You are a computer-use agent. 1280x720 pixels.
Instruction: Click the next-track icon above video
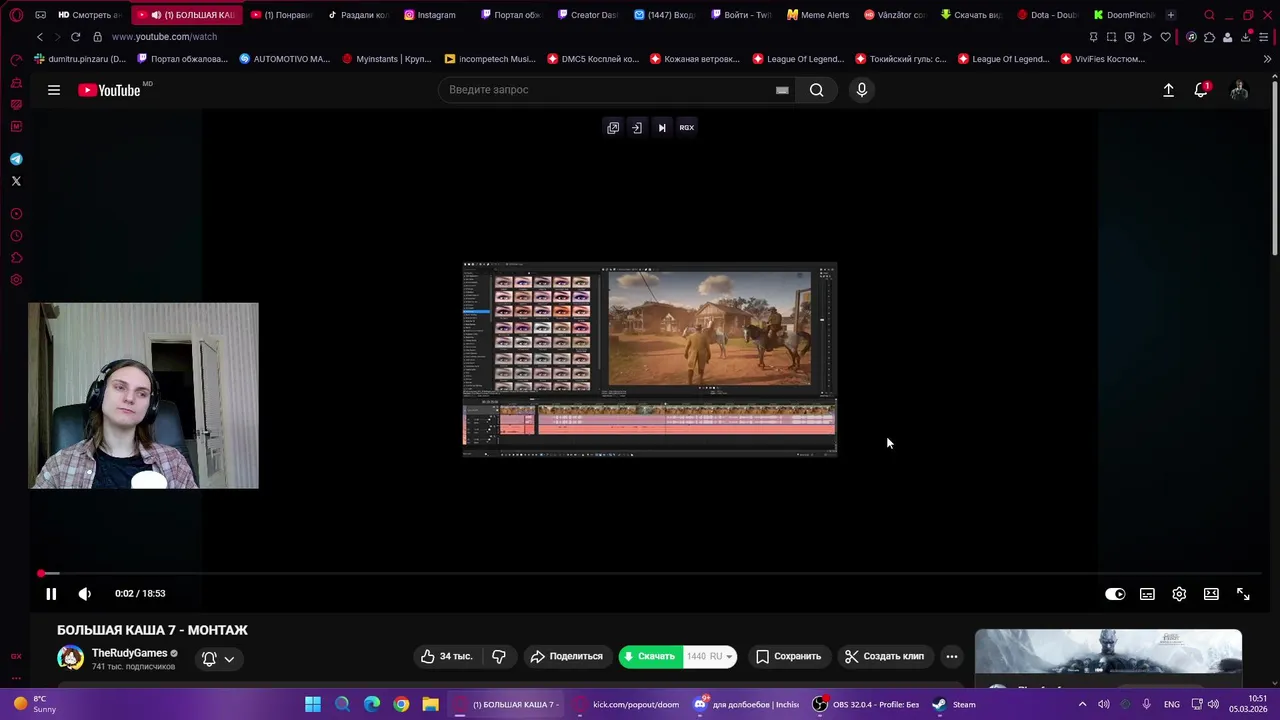pos(662,127)
